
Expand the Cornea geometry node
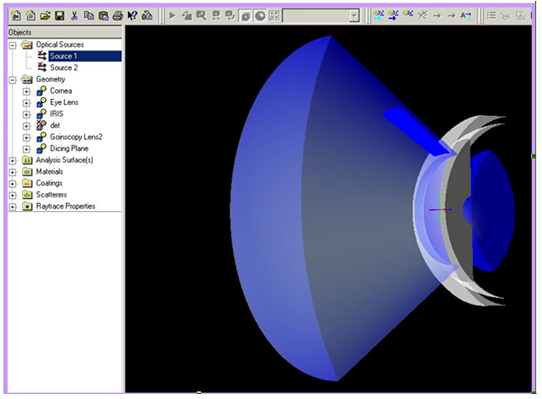(26, 91)
